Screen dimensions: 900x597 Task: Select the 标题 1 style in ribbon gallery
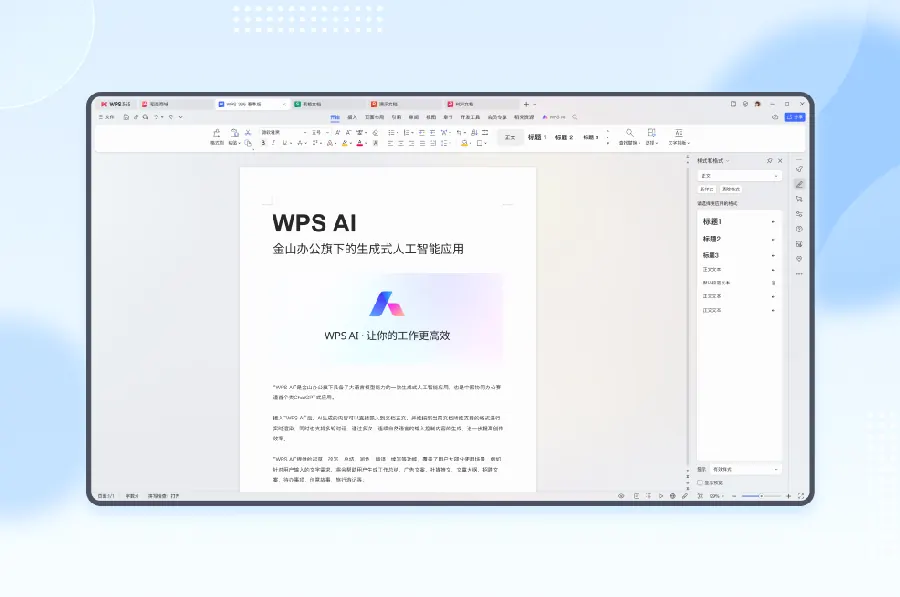point(537,137)
